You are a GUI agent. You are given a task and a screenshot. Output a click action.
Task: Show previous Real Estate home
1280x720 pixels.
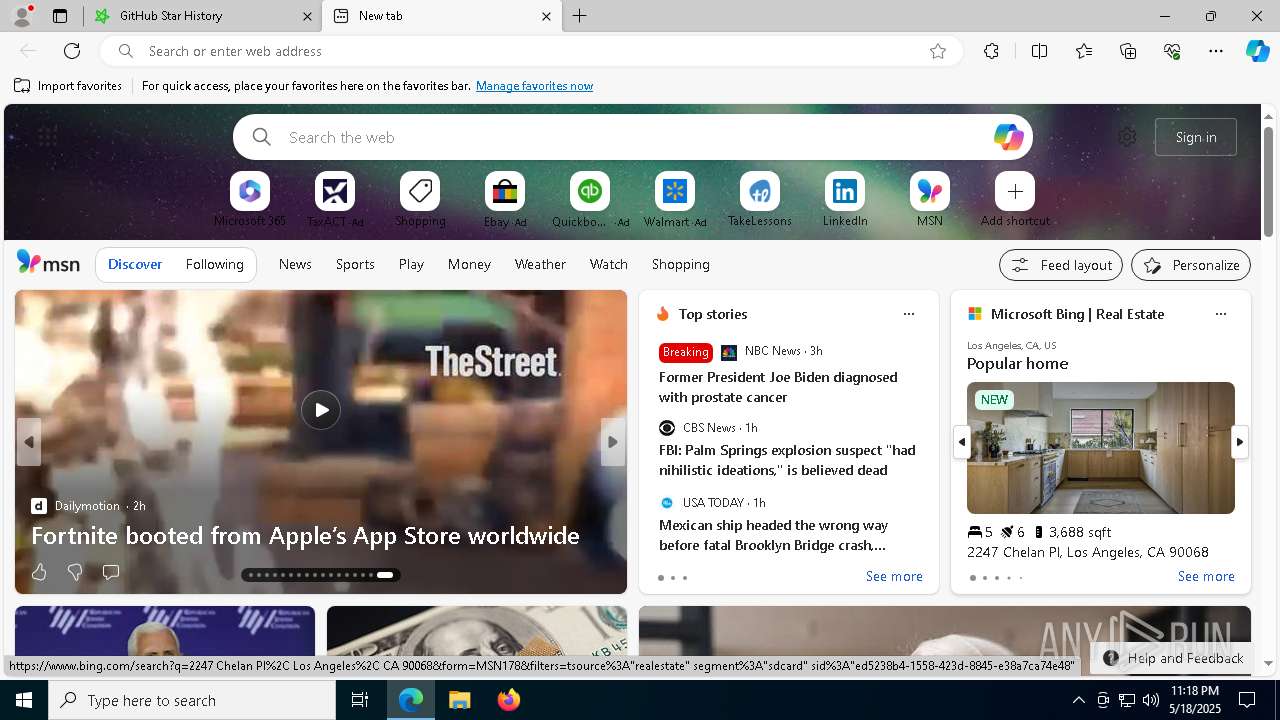961,442
